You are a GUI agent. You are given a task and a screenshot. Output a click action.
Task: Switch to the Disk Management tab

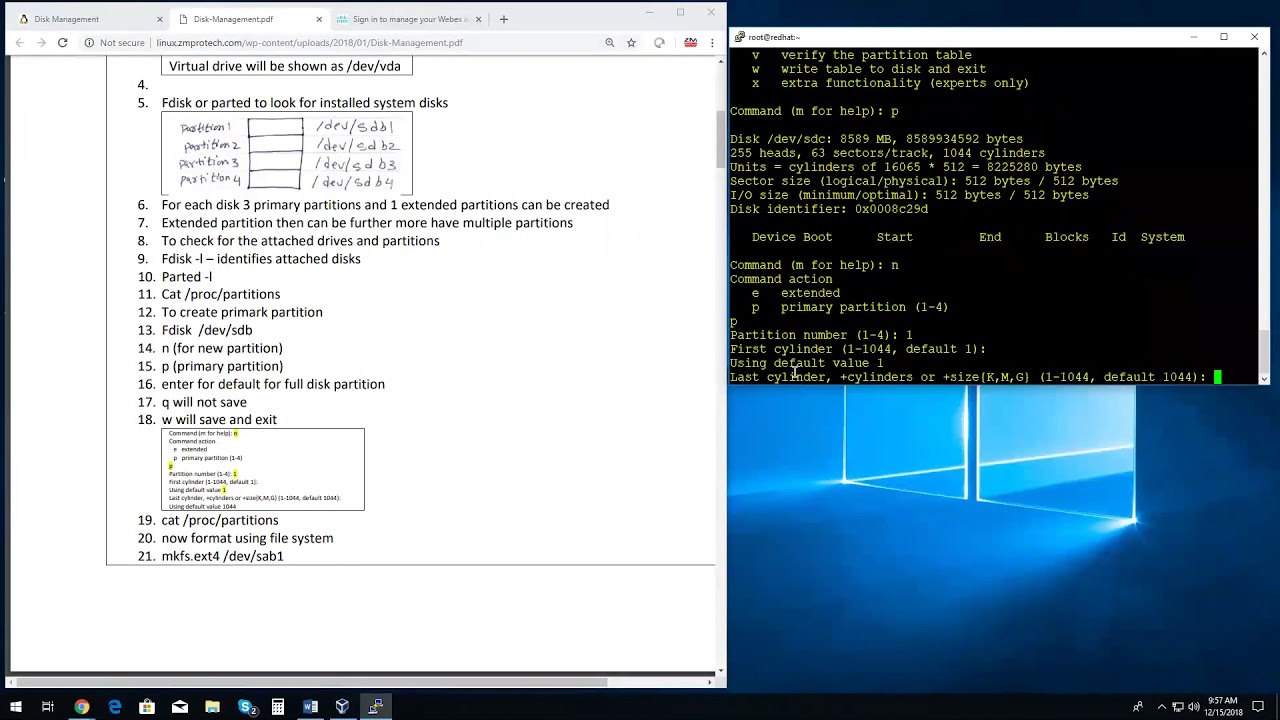pos(88,19)
